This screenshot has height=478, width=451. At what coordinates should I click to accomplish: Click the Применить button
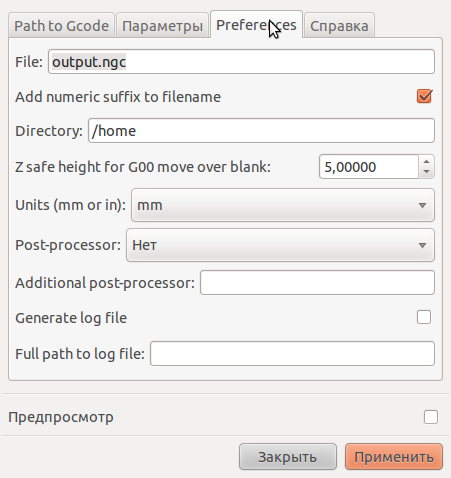pos(394,457)
